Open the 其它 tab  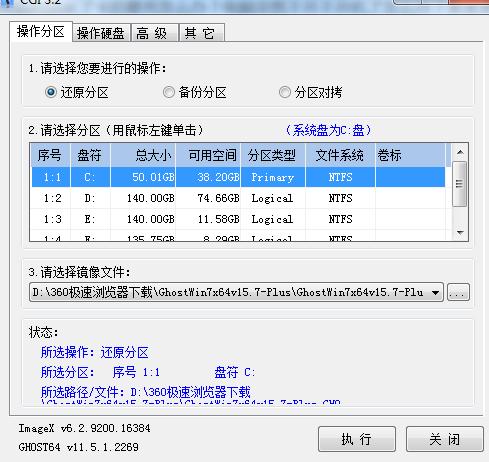tap(201, 33)
